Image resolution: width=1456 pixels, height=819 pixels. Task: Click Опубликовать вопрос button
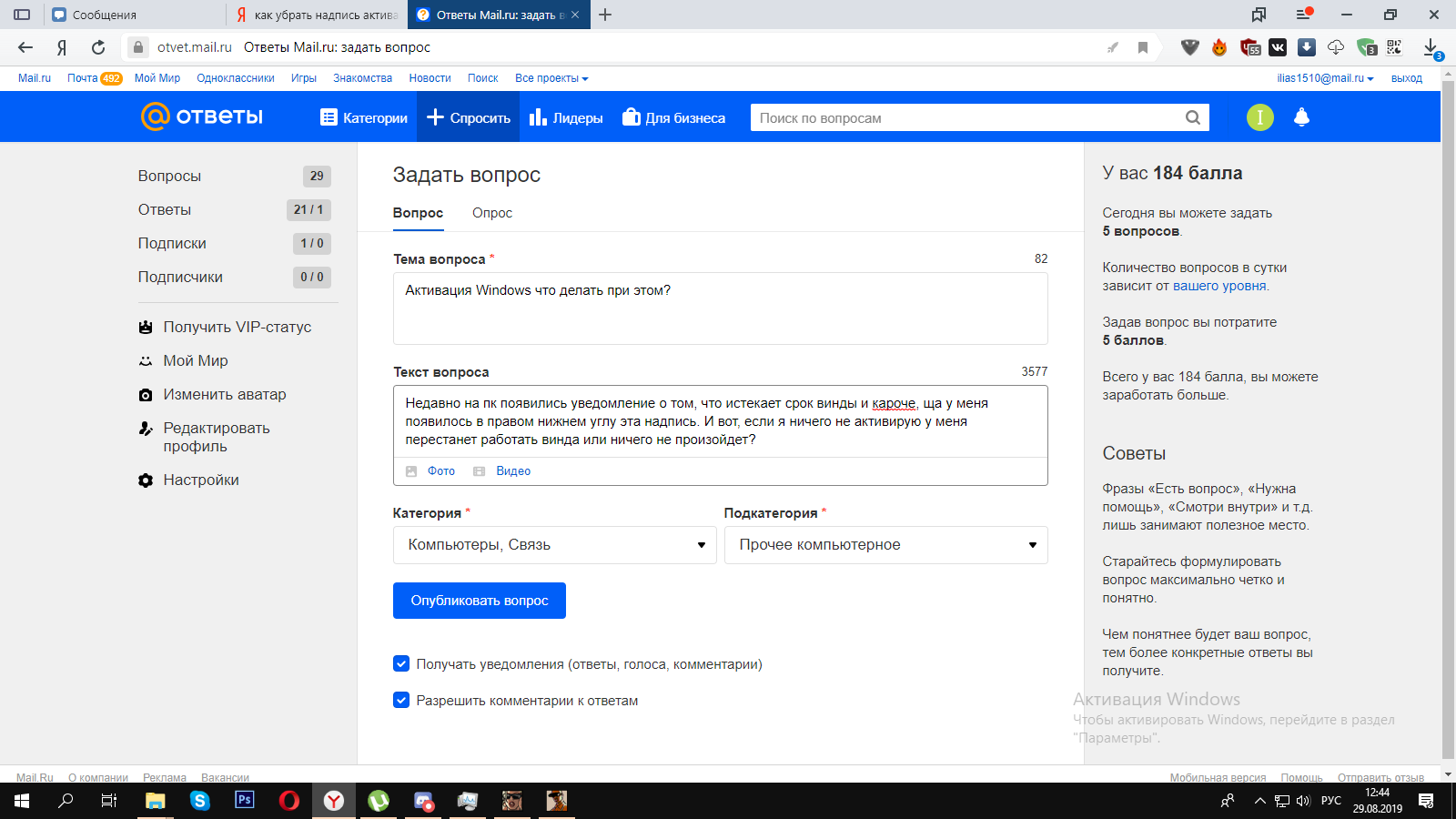pyautogui.click(x=480, y=601)
